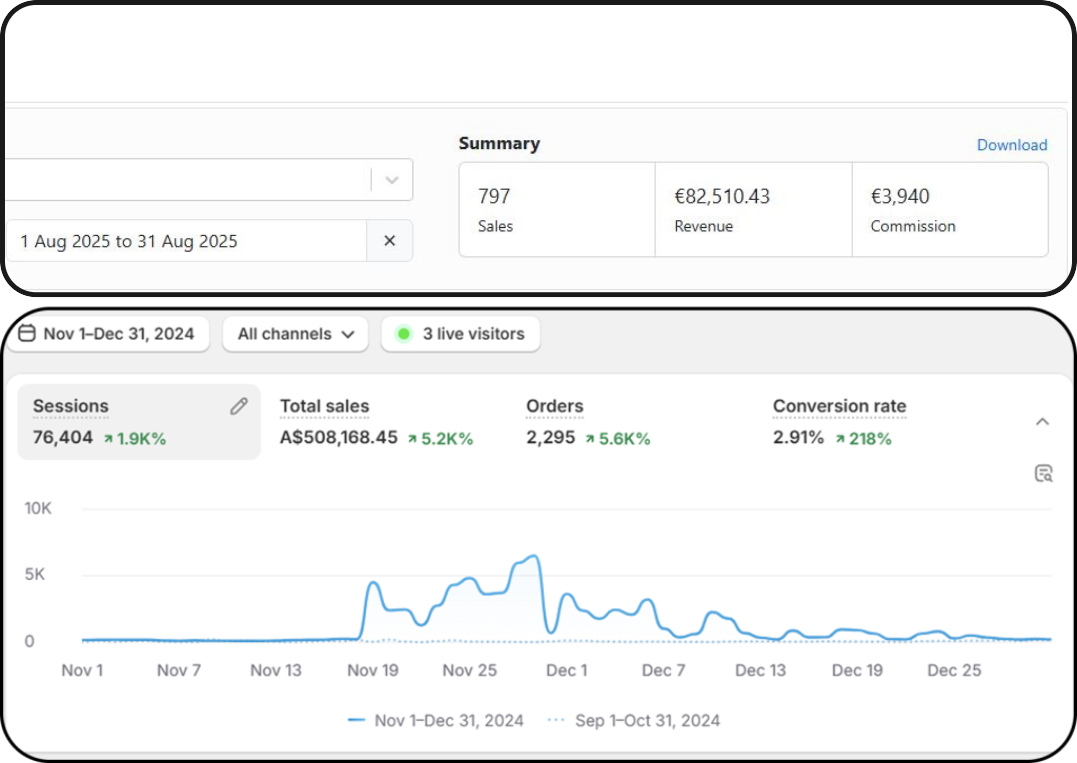Clear the August date filter with X icon
Image resolution: width=1077 pixels, height=763 pixels.
[x=389, y=241]
